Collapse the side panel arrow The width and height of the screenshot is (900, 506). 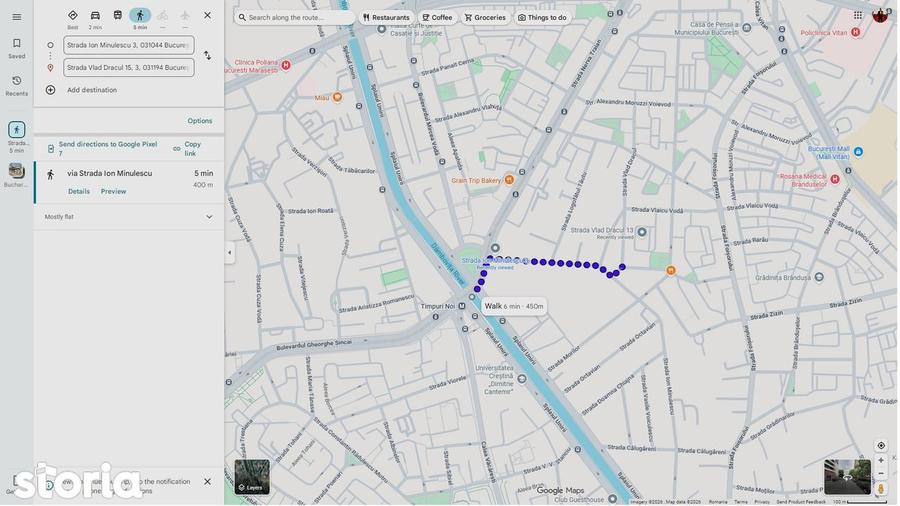(230, 252)
